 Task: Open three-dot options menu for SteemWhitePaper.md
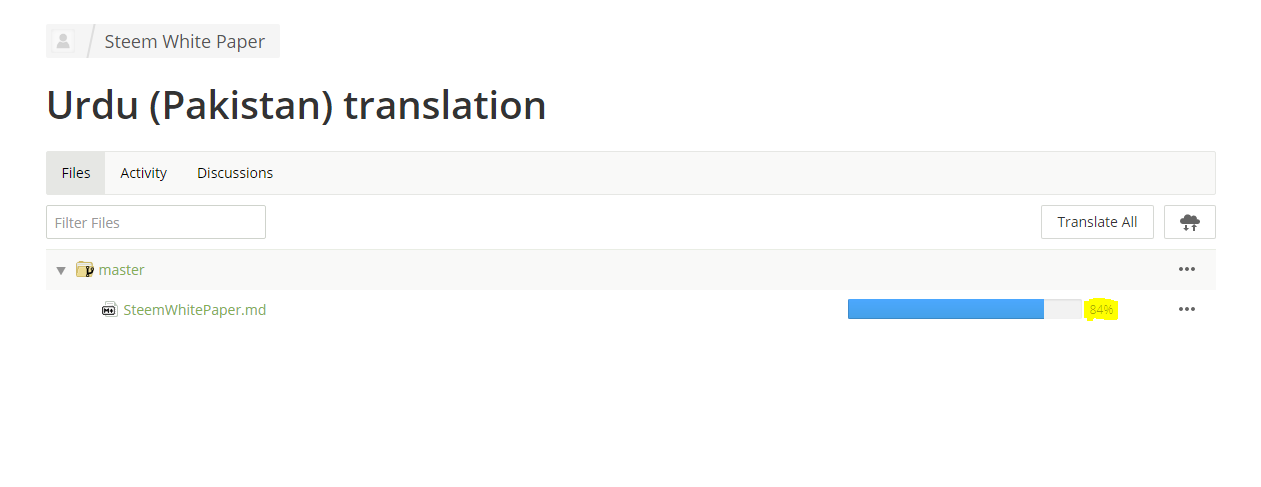pos(1186,309)
